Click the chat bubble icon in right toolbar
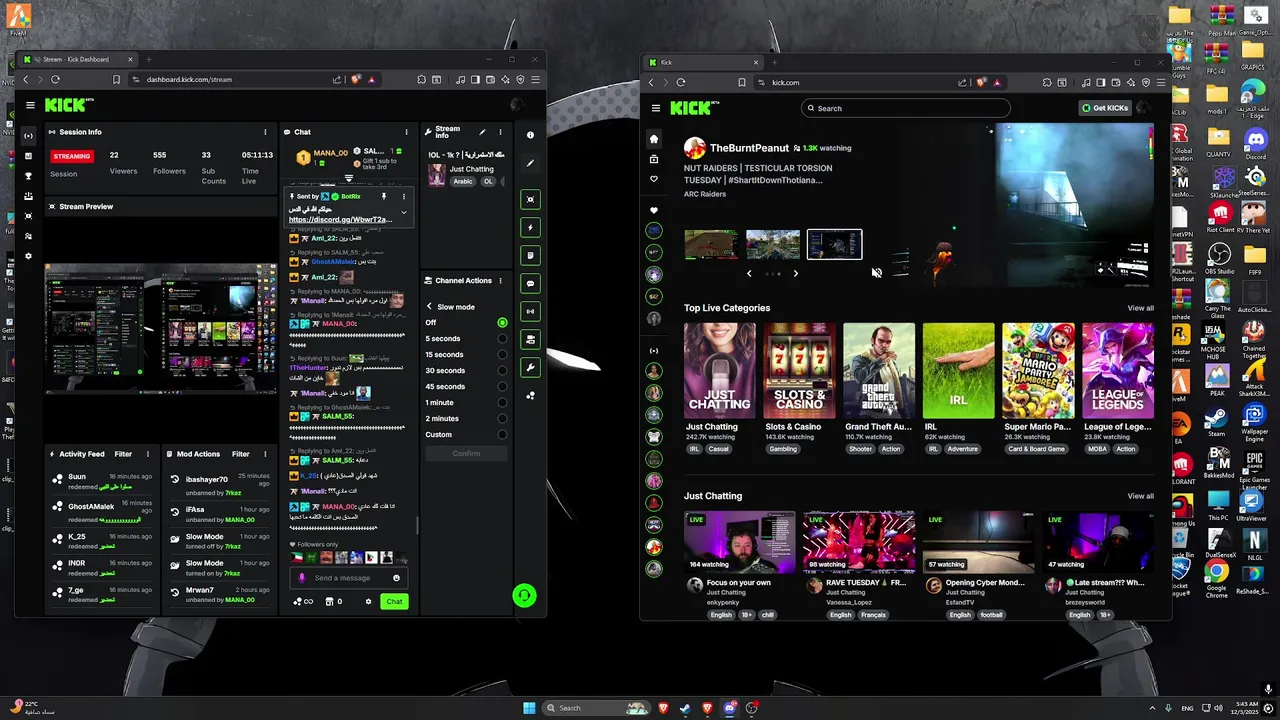Image resolution: width=1280 pixels, height=720 pixels. coord(530,283)
